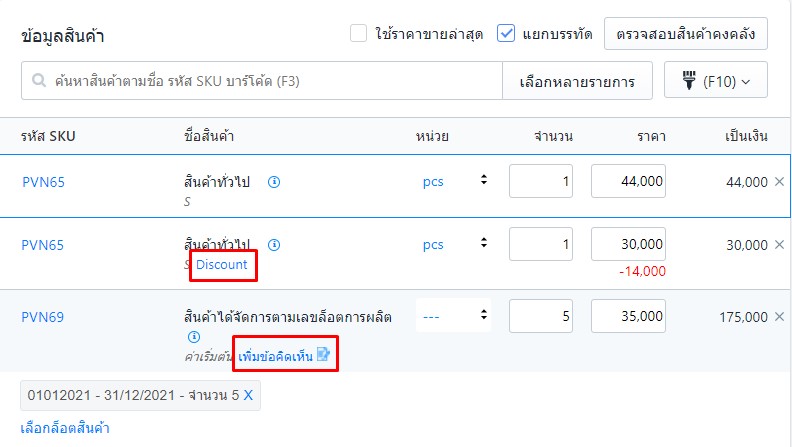Screen dimensions: 792x447
Task: Click info icon on discounted PVN65 row
Action: (274, 245)
